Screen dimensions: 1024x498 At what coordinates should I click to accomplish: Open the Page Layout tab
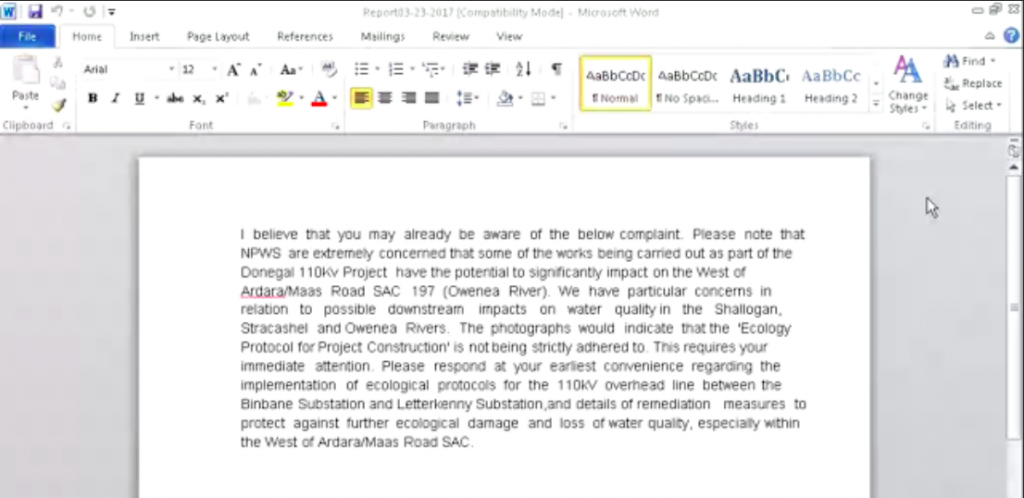click(218, 37)
